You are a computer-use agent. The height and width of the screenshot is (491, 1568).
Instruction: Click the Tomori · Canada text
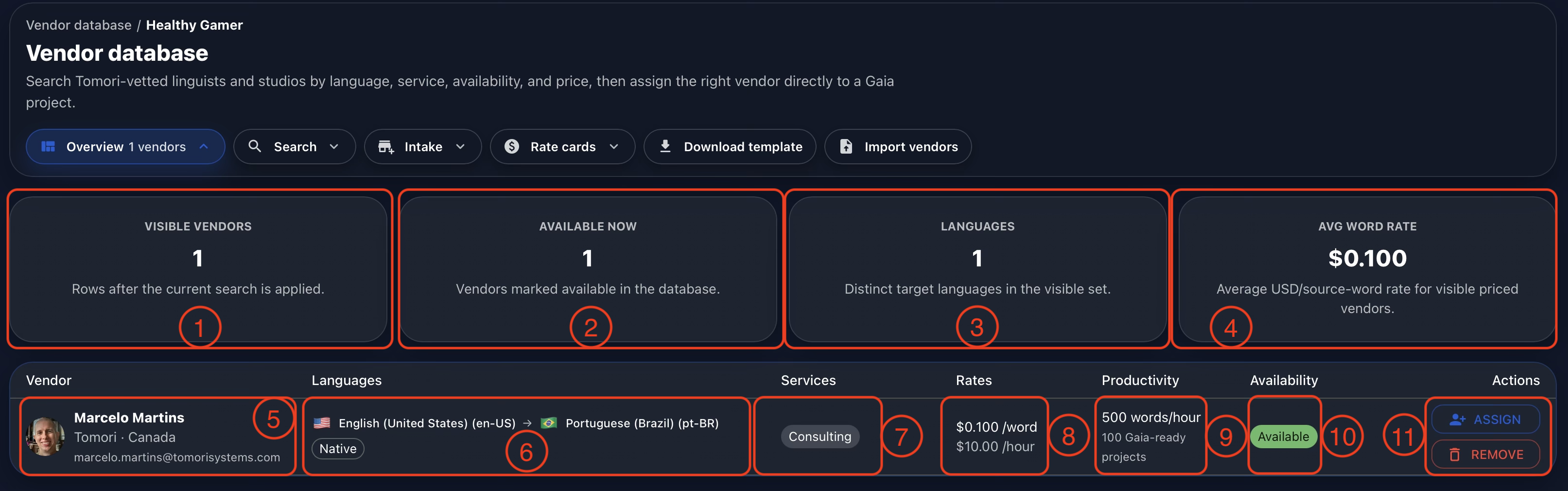coord(125,438)
